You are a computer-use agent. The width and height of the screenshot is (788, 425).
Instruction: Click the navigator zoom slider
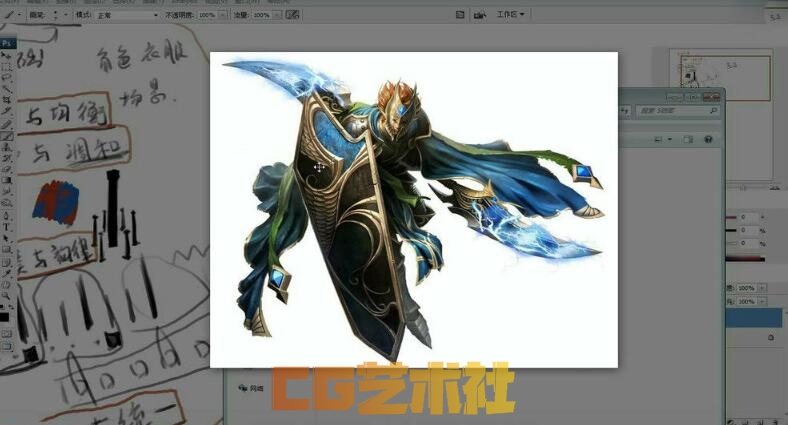[743, 188]
